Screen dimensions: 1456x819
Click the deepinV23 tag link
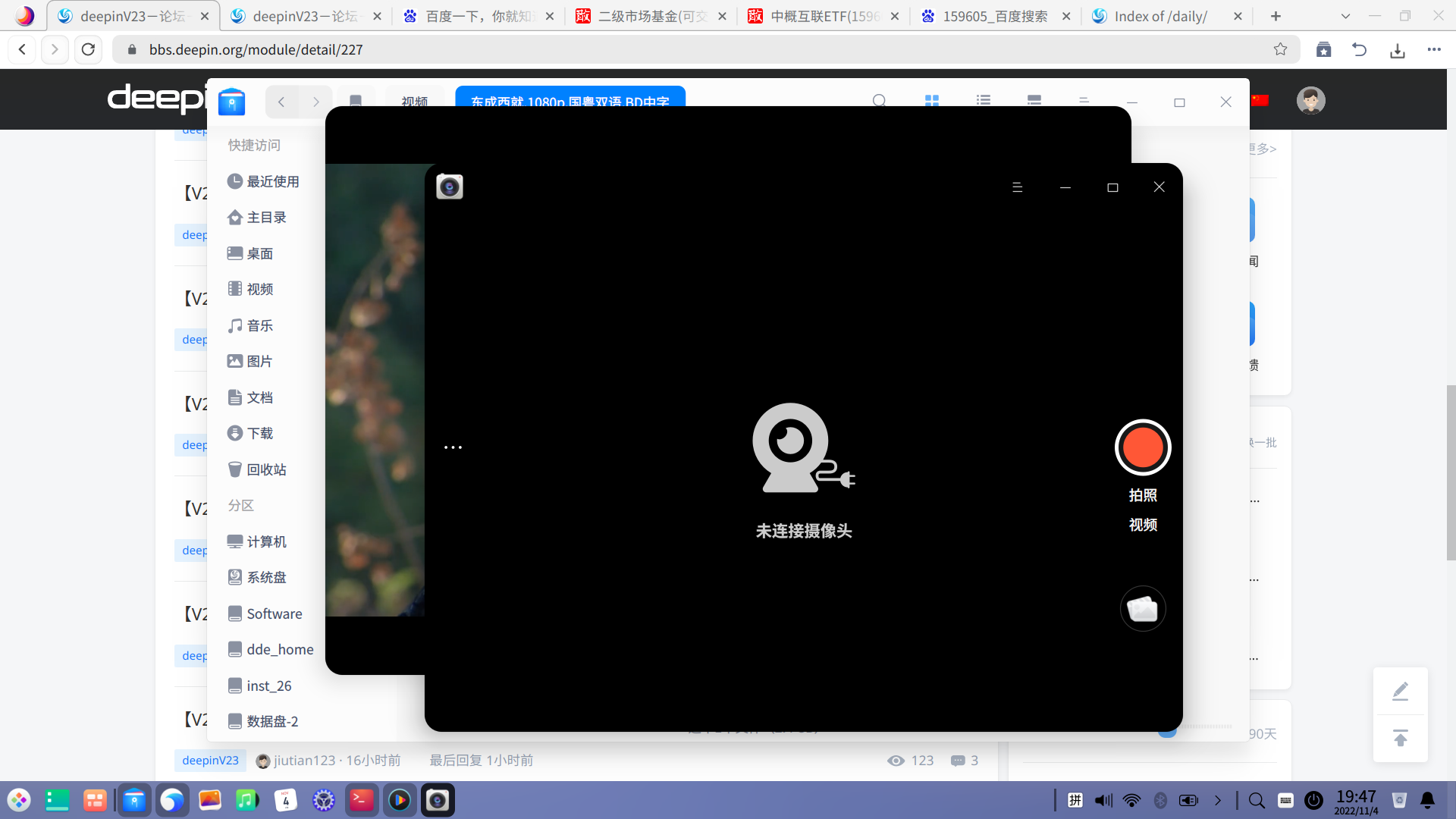(x=210, y=760)
